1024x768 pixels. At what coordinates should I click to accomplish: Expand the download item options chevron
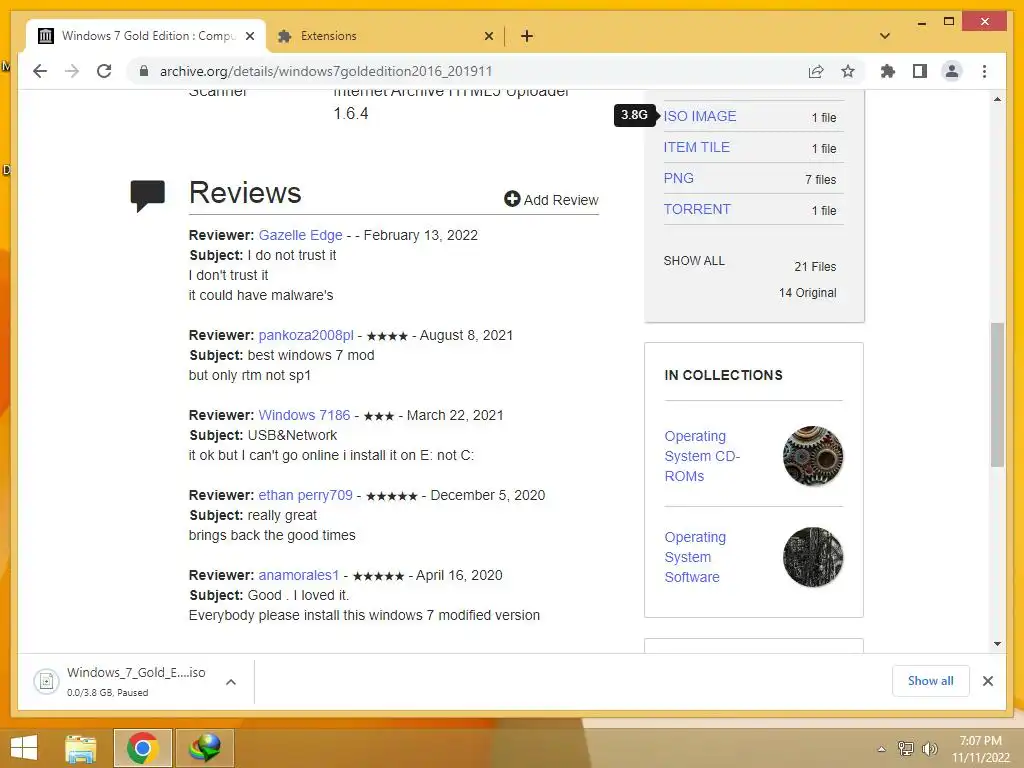pyautogui.click(x=231, y=682)
